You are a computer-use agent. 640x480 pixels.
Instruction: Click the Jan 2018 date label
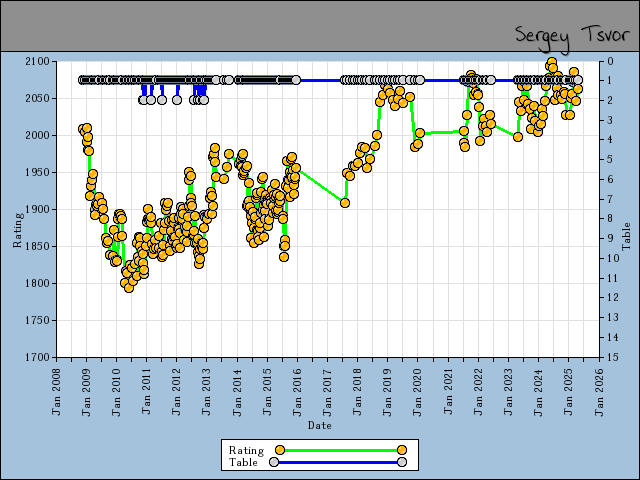[358, 392]
